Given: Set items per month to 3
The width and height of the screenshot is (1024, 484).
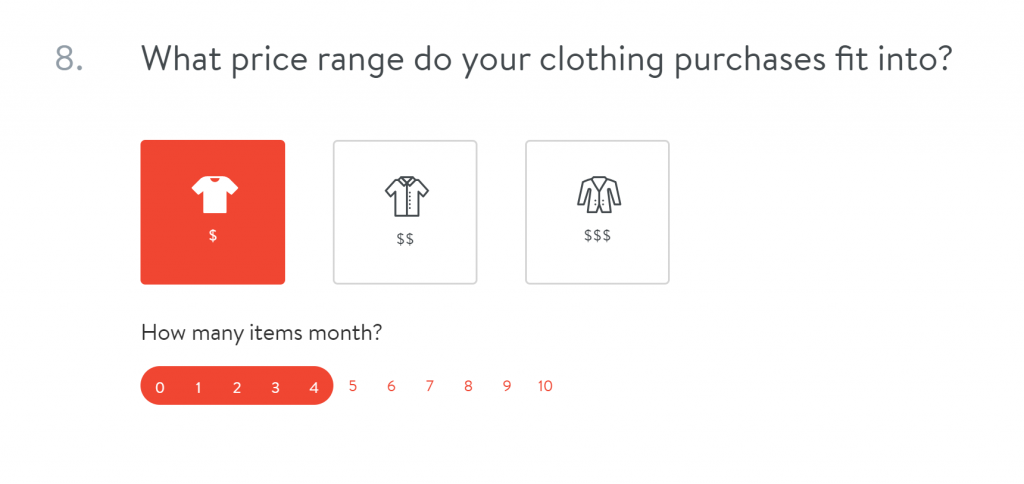Looking at the screenshot, I should pos(276,388).
